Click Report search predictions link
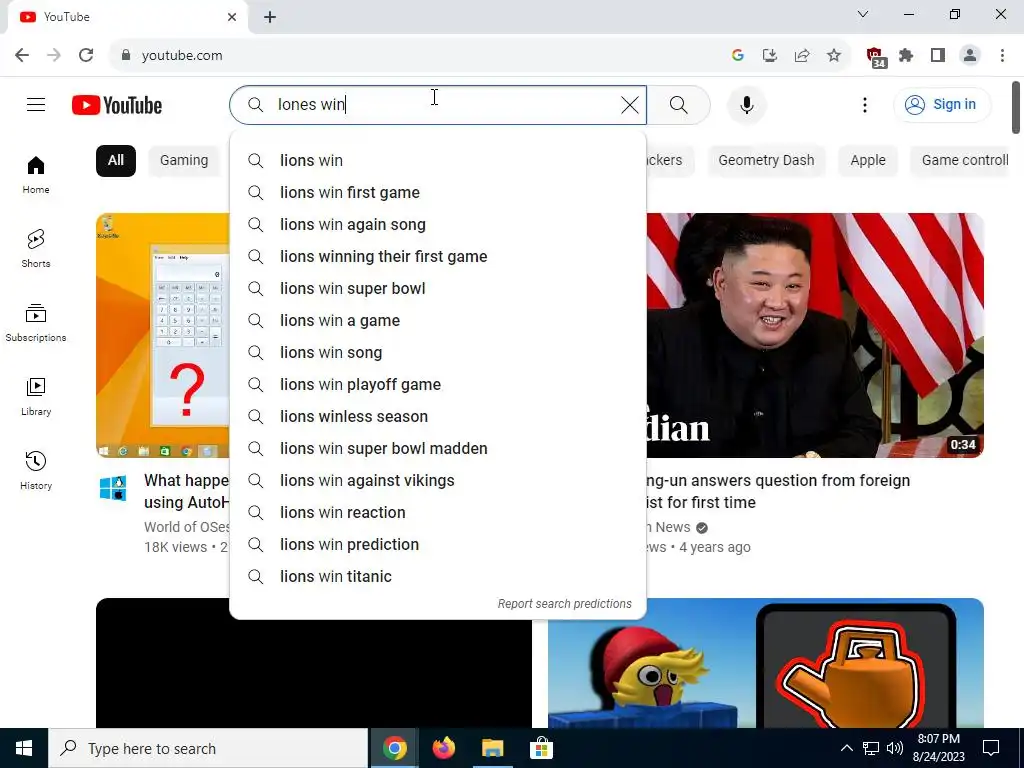Image resolution: width=1024 pixels, height=768 pixels. coord(564,604)
